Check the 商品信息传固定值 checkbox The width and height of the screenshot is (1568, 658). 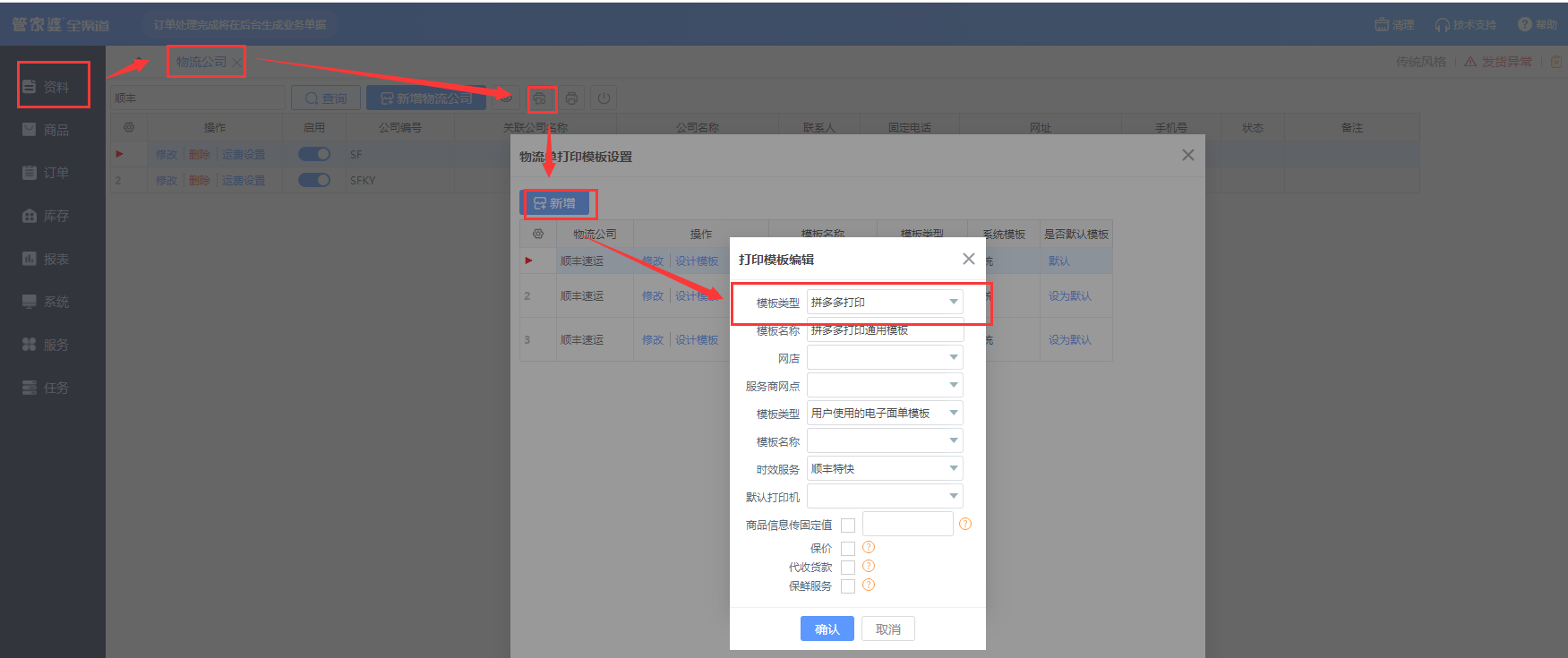tap(848, 526)
